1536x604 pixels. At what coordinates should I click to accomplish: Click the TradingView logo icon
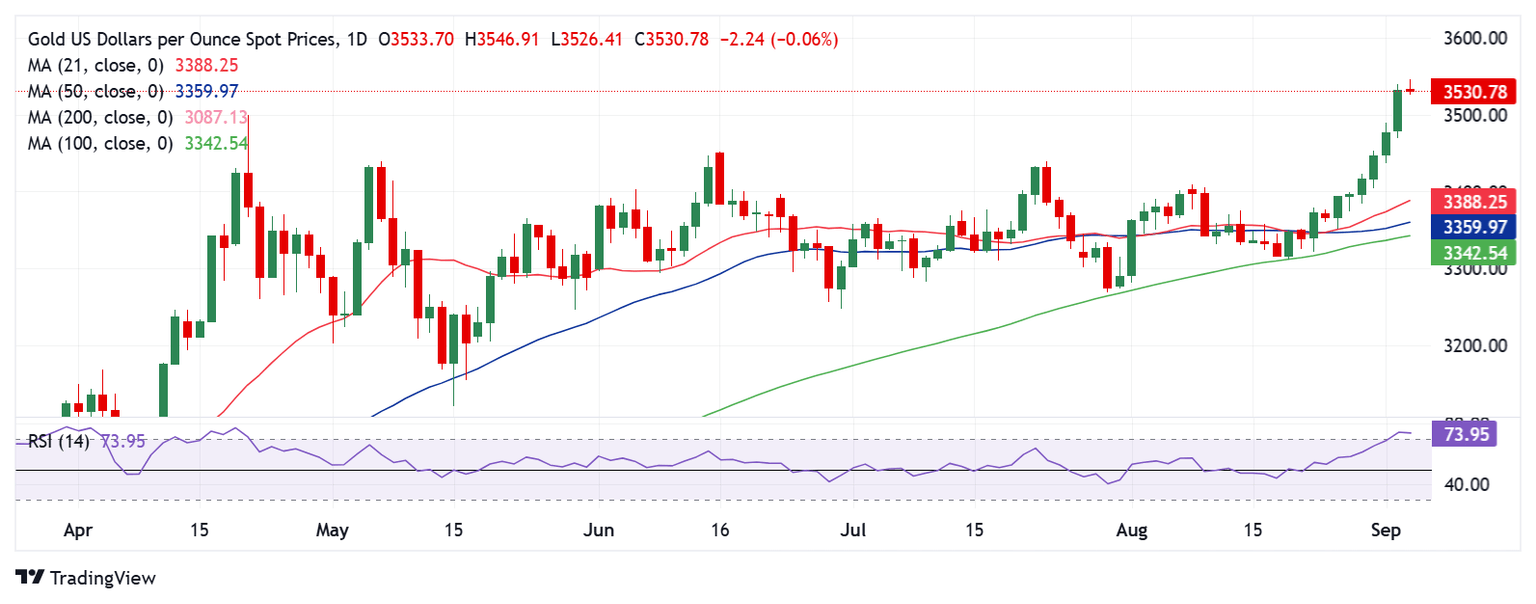(30, 578)
